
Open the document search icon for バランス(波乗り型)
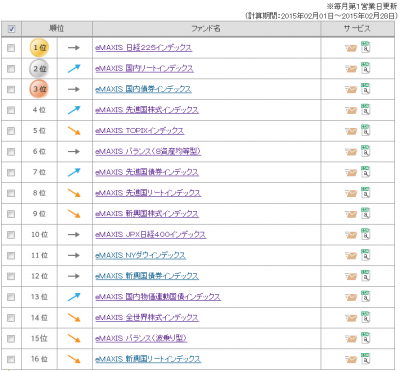(366, 338)
